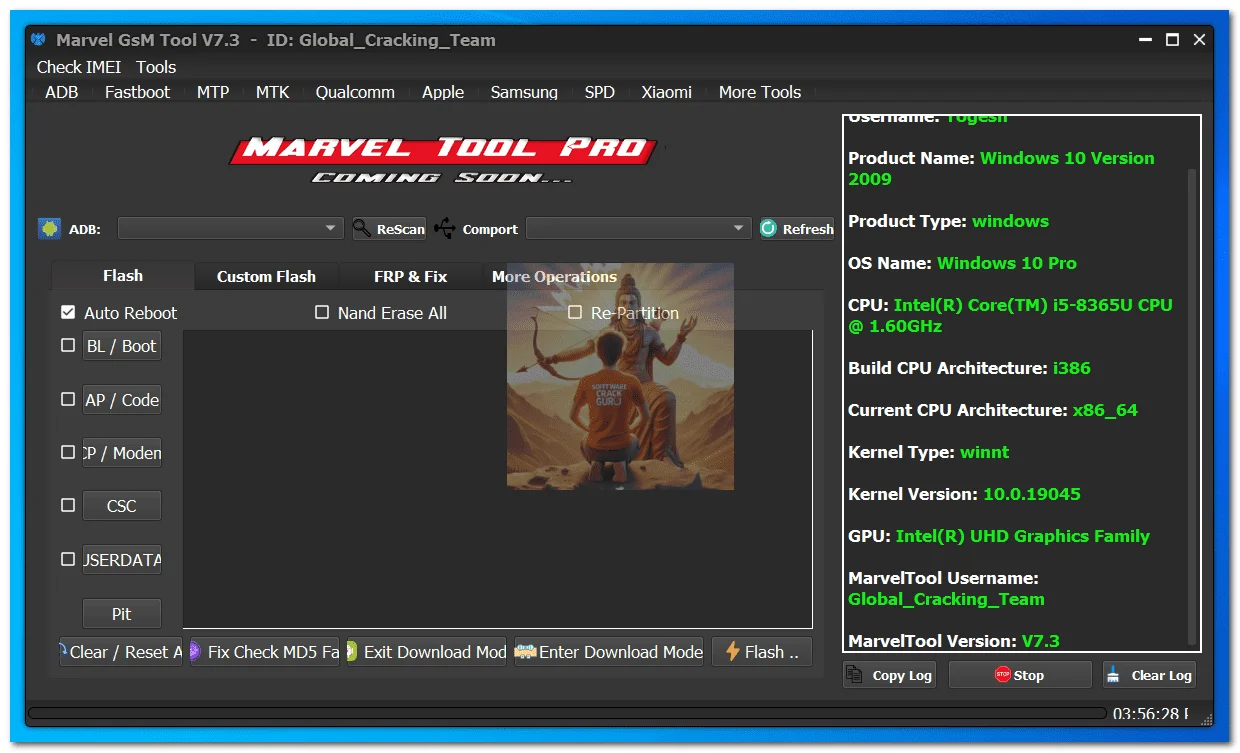The image size is (1240, 753).
Task: Select the Flash sub-tab
Action: 123,276
